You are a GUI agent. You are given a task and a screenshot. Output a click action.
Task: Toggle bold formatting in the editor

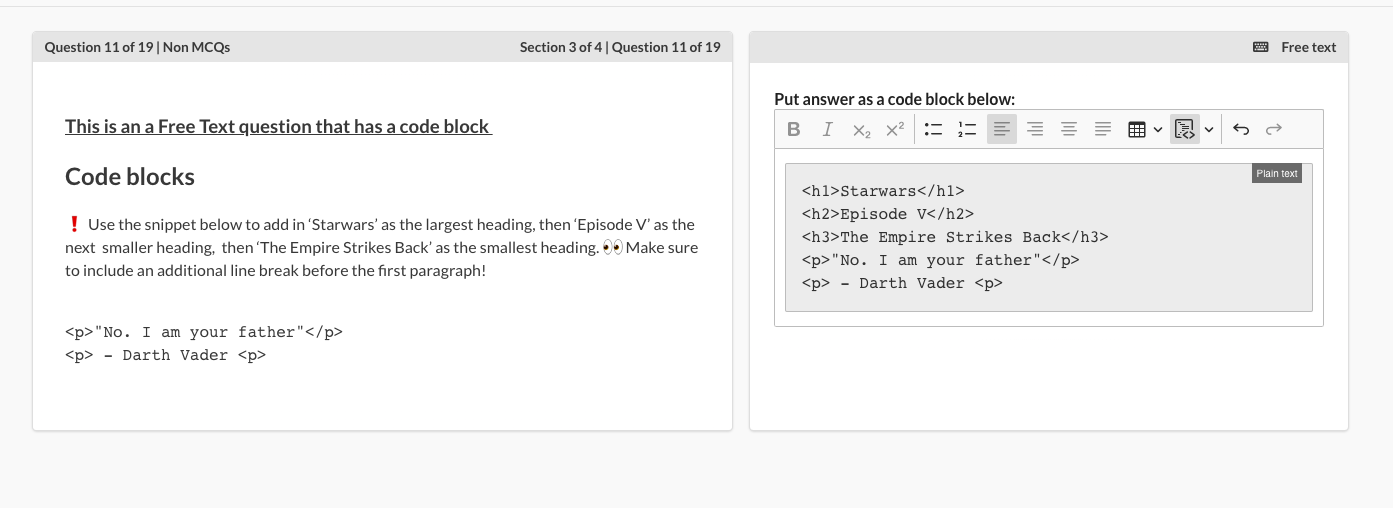[794, 129]
